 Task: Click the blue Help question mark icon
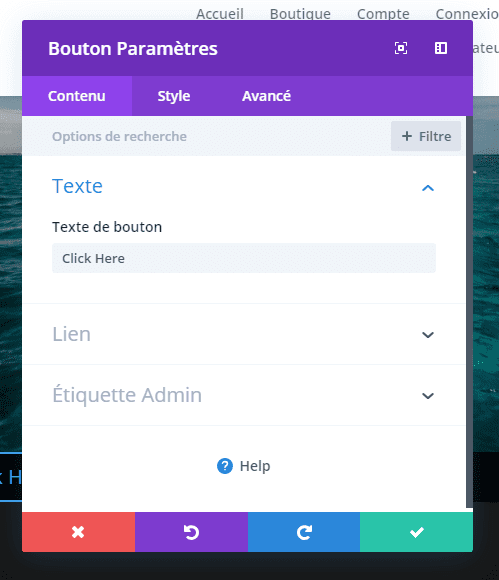[x=225, y=466]
